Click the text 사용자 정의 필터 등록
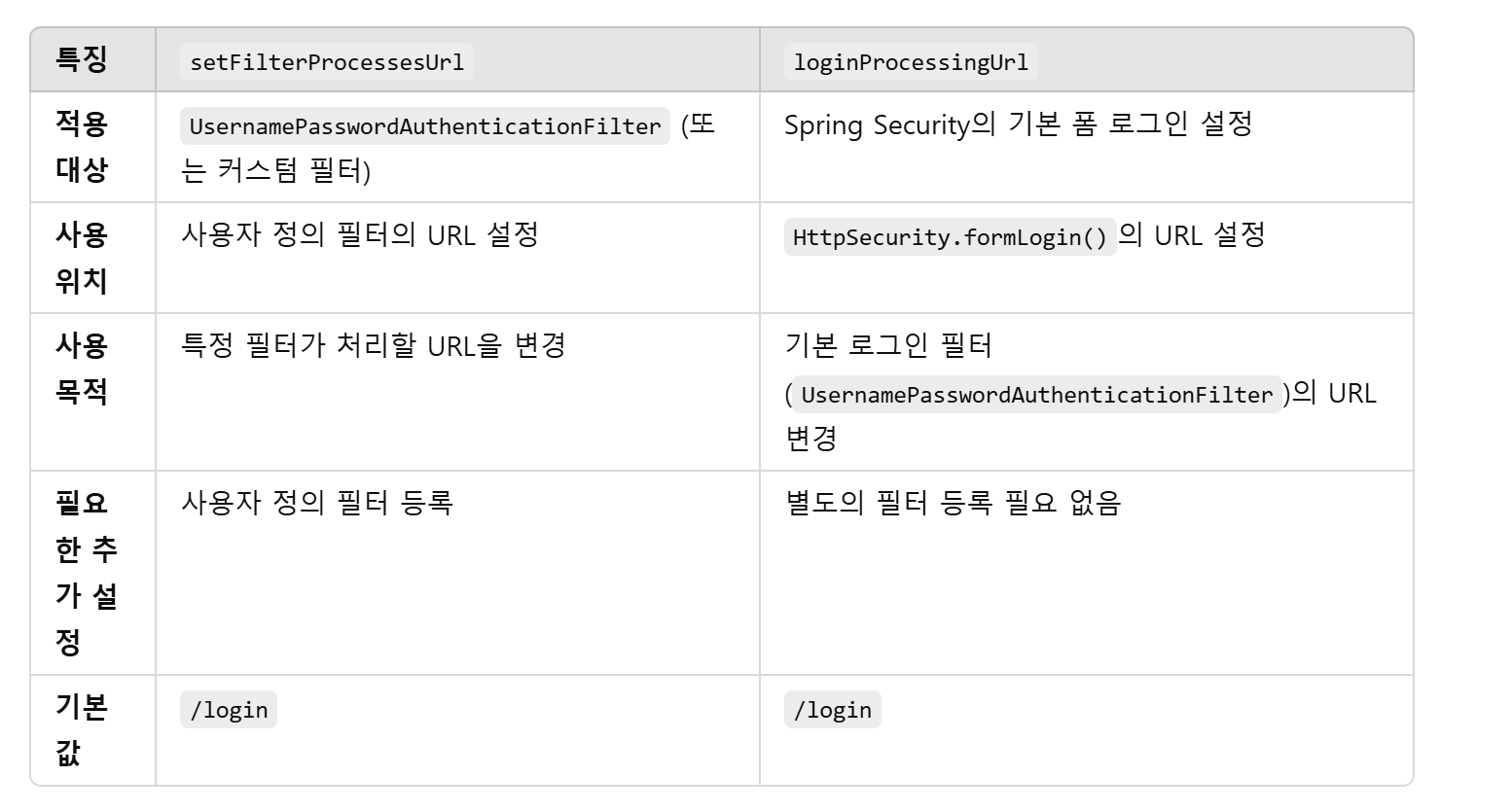1512x812 pixels. [x=317, y=504]
